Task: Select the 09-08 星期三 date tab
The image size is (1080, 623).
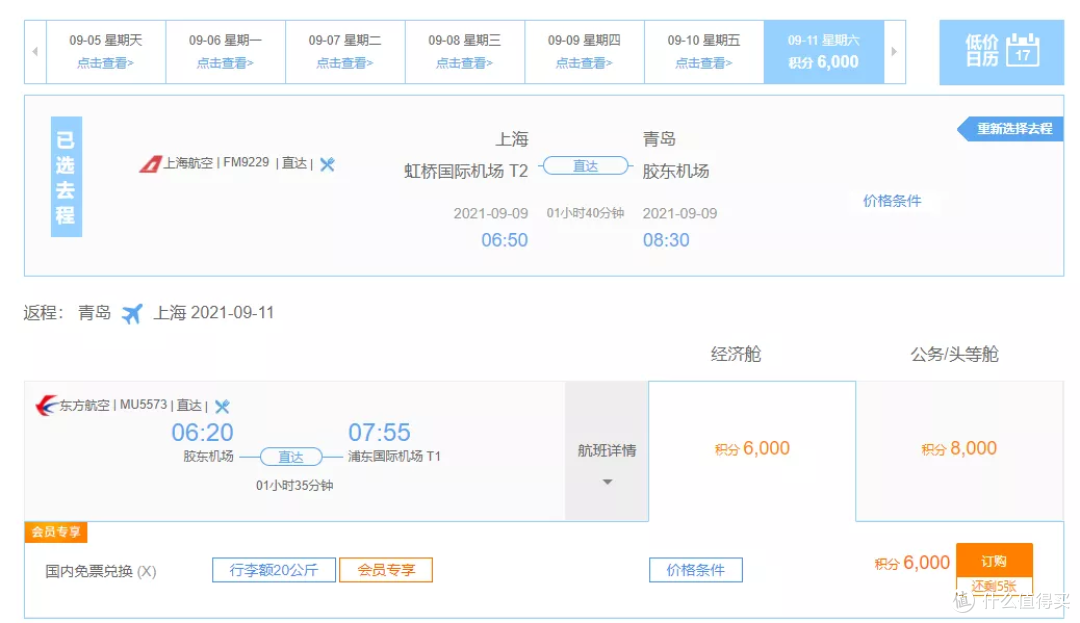Action: (465, 52)
